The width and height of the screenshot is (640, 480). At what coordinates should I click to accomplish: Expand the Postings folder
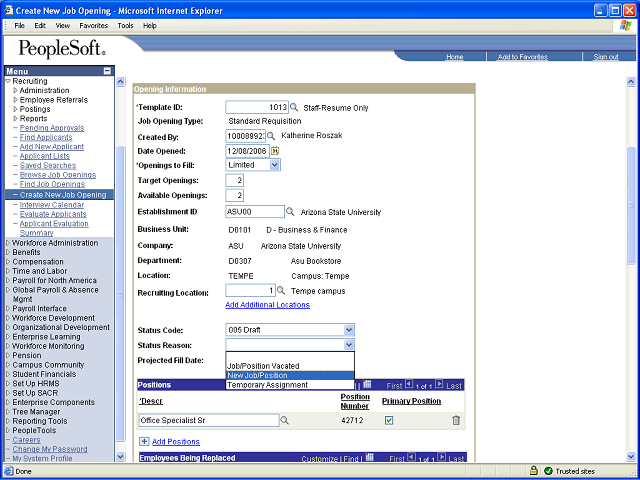[16, 109]
